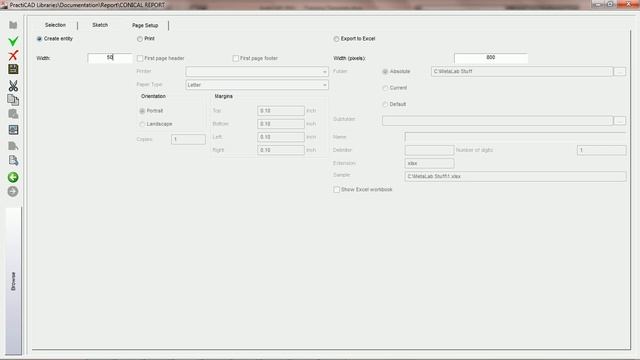The image size is (640, 360).
Task: Click the Left margin field
Action: [281, 137]
